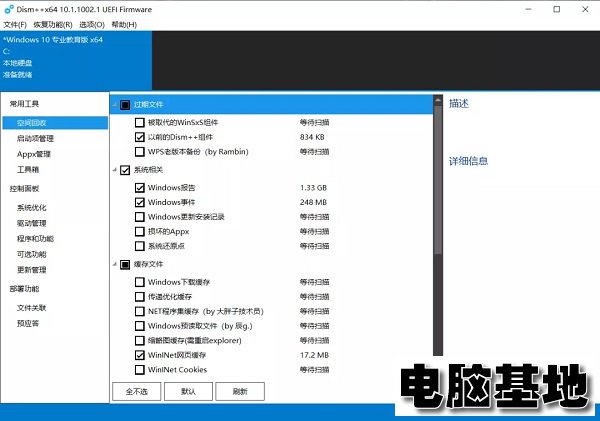Screen dimensions: 600x421
Task: Check the WinINet Cookies checkbox
Action: [x=140, y=370]
